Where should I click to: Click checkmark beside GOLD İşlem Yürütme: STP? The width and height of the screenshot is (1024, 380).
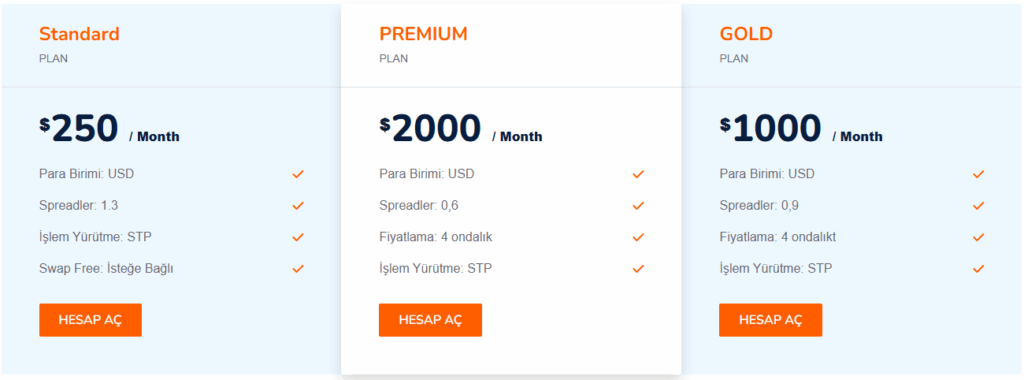(978, 268)
